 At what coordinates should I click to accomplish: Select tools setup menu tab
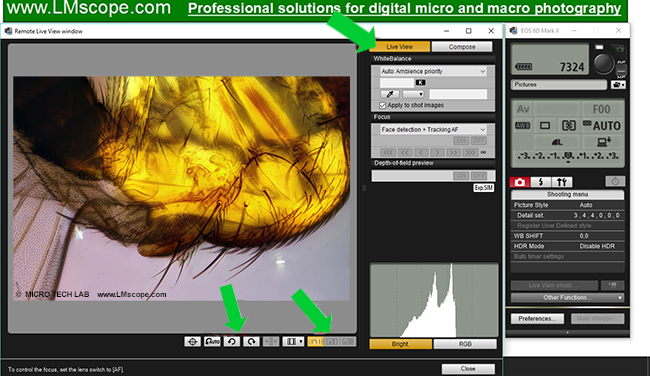pos(562,182)
